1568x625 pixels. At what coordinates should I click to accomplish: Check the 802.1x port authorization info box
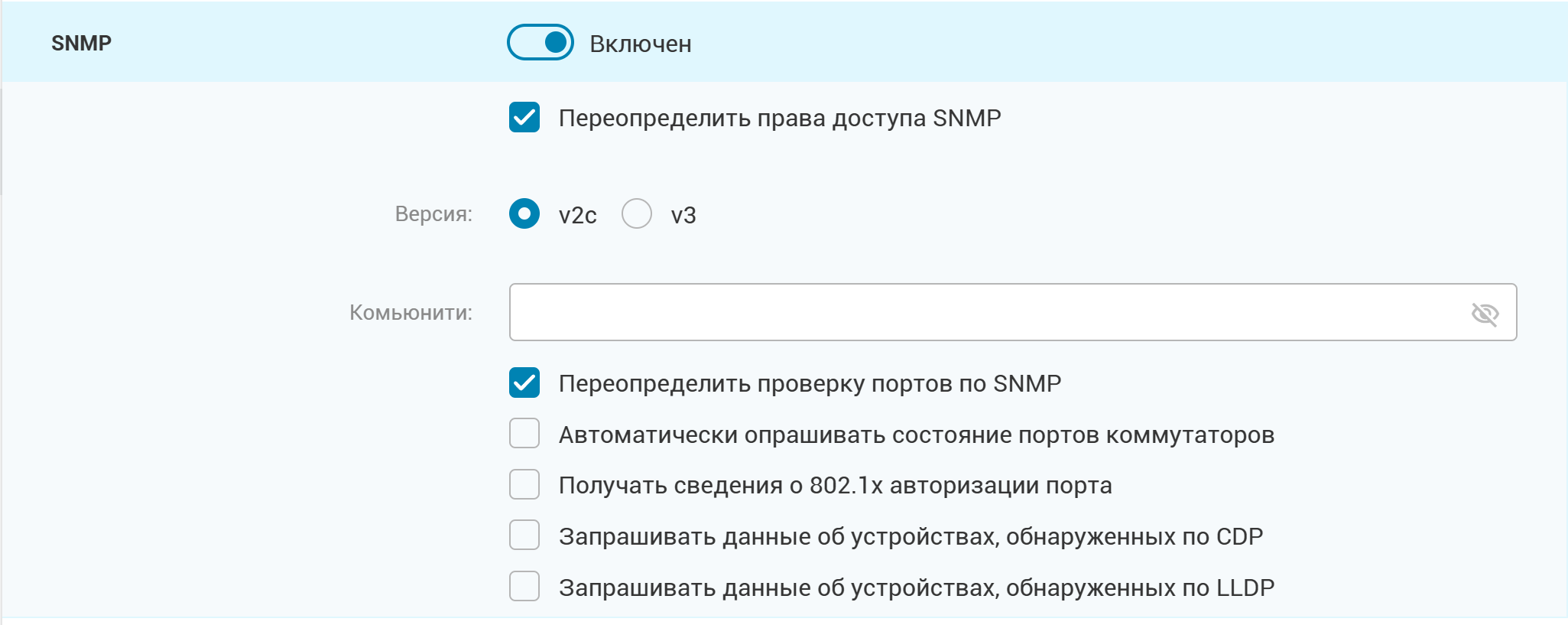pos(524,485)
